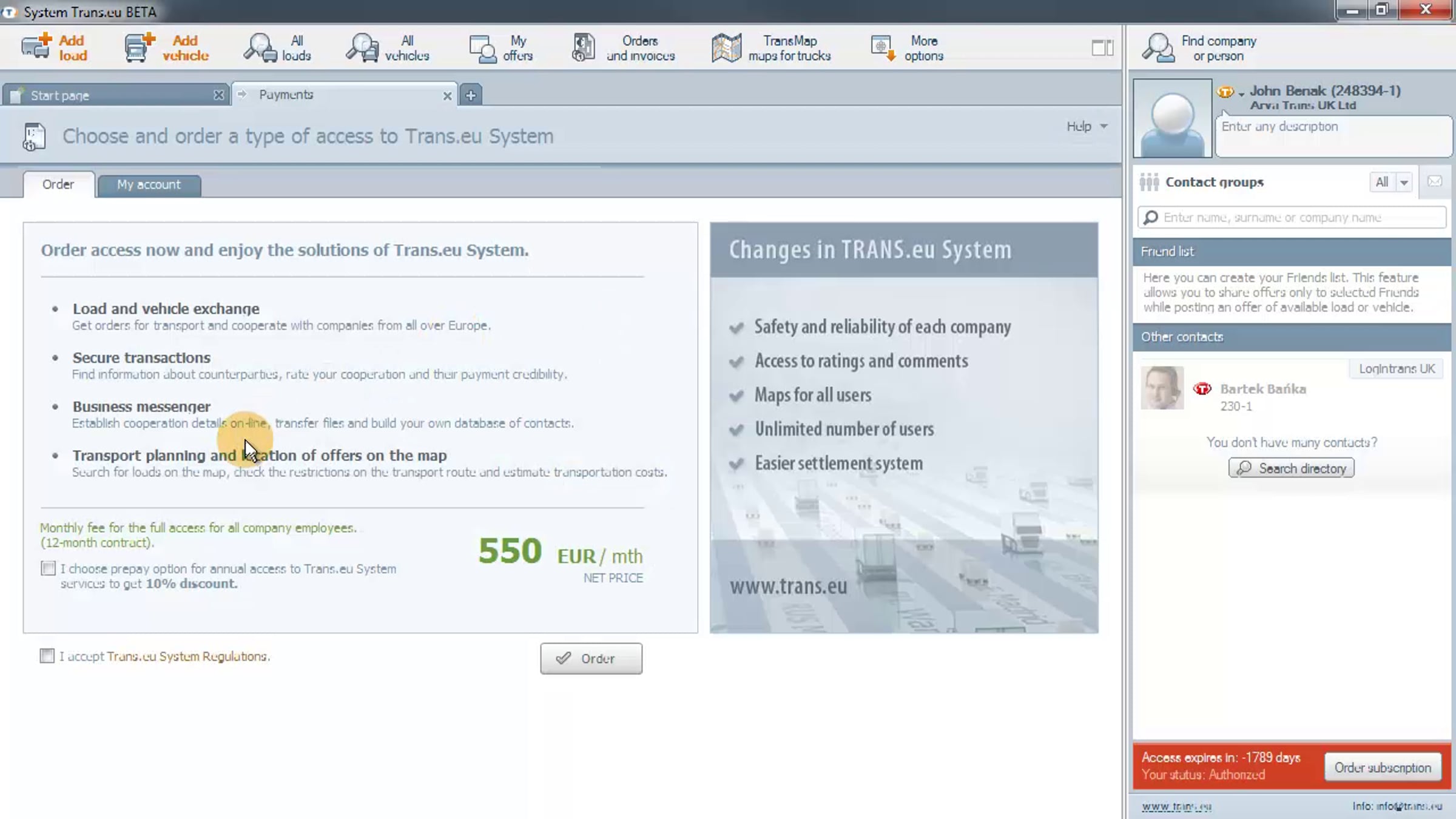The width and height of the screenshot is (1456, 819).
Task: Toggle the side panel layout icon
Action: (x=1102, y=47)
